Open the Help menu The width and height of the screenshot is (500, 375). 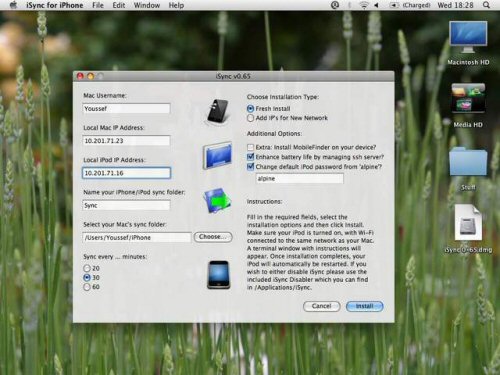tap(176, 5)
